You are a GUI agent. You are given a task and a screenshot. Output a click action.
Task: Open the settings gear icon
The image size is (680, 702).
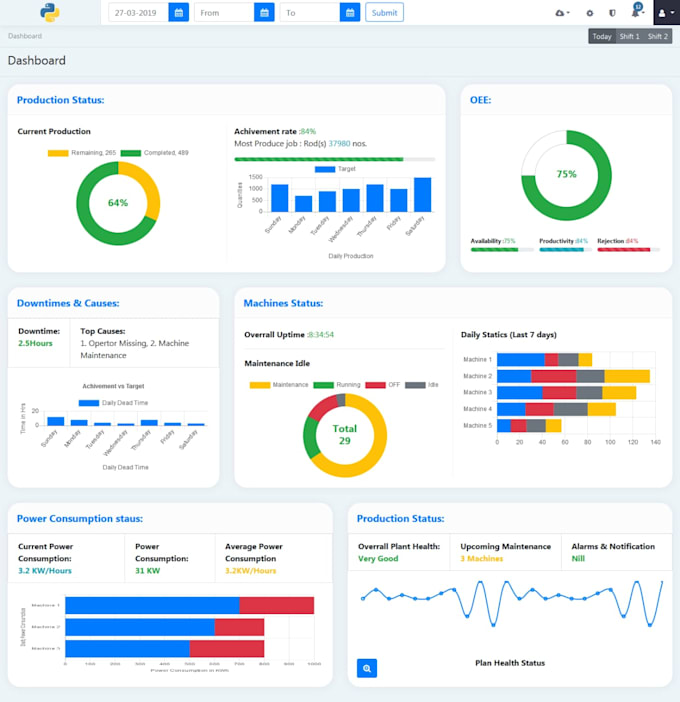[590, 13]
